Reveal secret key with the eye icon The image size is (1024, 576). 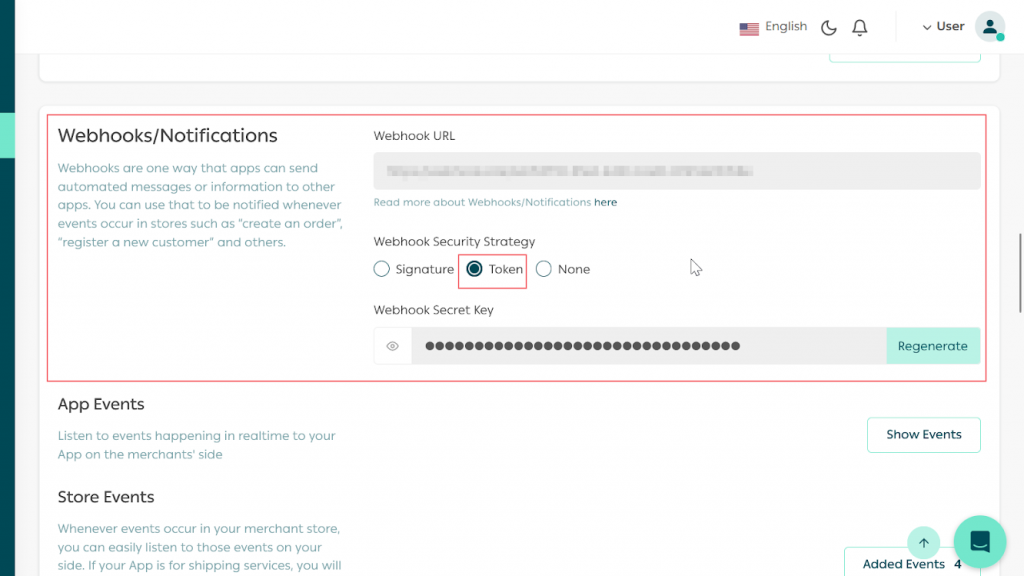click(393, 346)
